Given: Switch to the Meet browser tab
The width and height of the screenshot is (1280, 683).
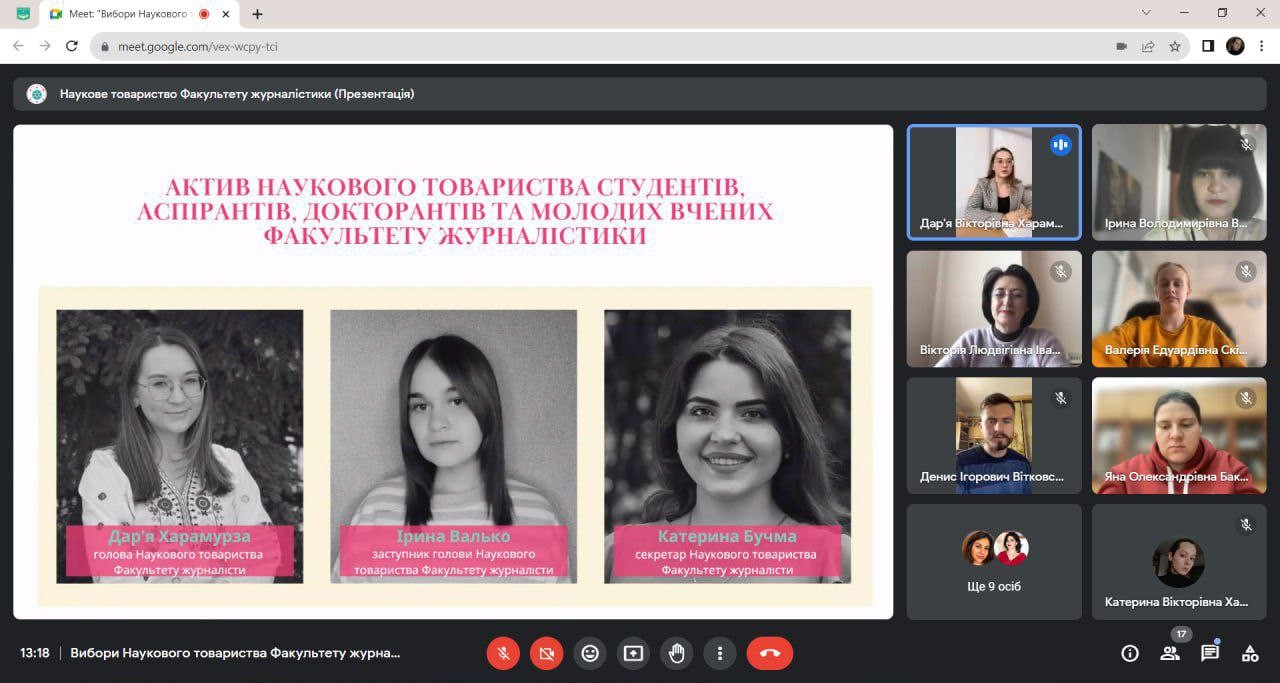Looking at the screenshot, I should click(x=125, y=14).
